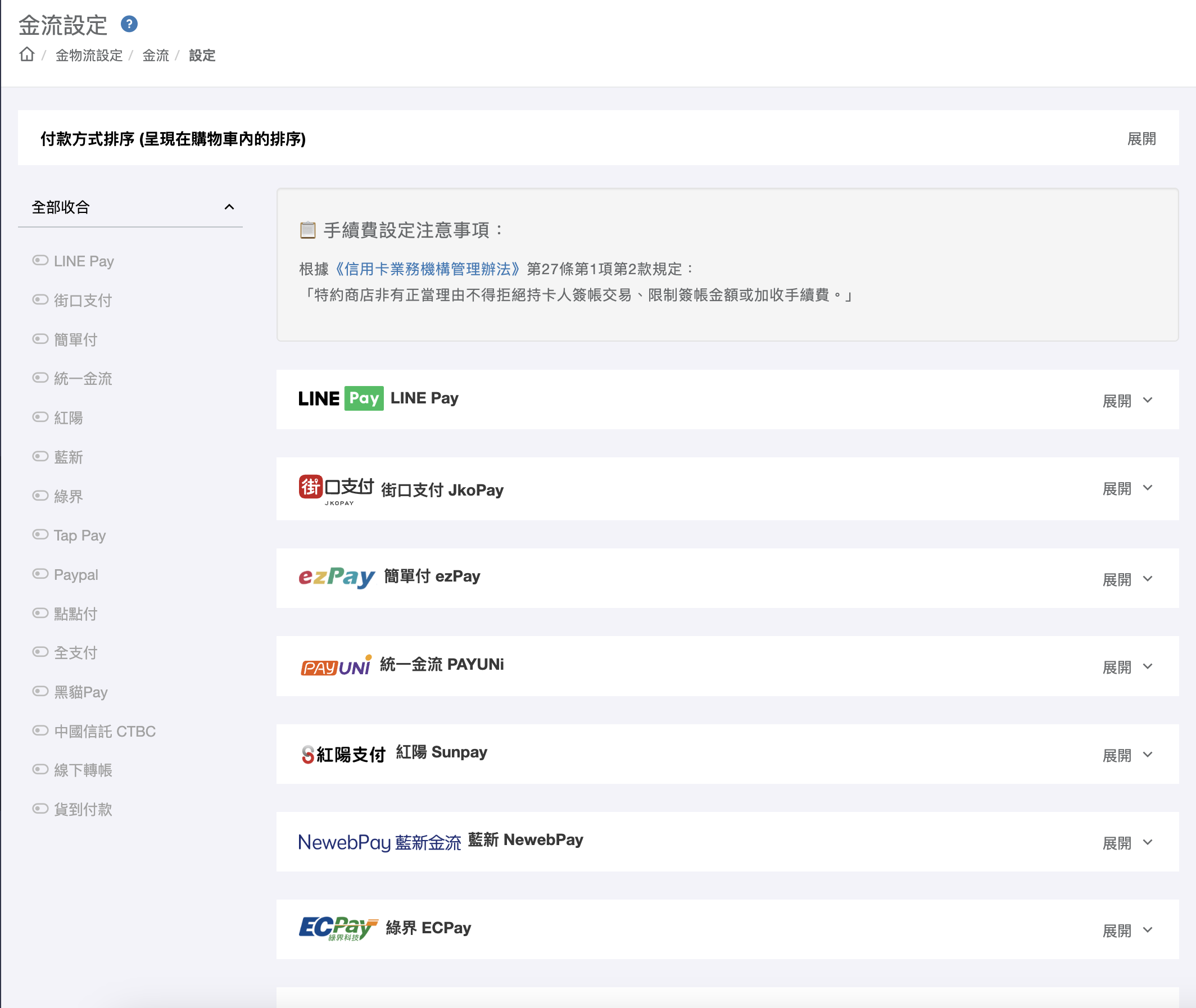
Task: Click 展開 text on 藍新 NewebPay row
Action: point(1117,843)
